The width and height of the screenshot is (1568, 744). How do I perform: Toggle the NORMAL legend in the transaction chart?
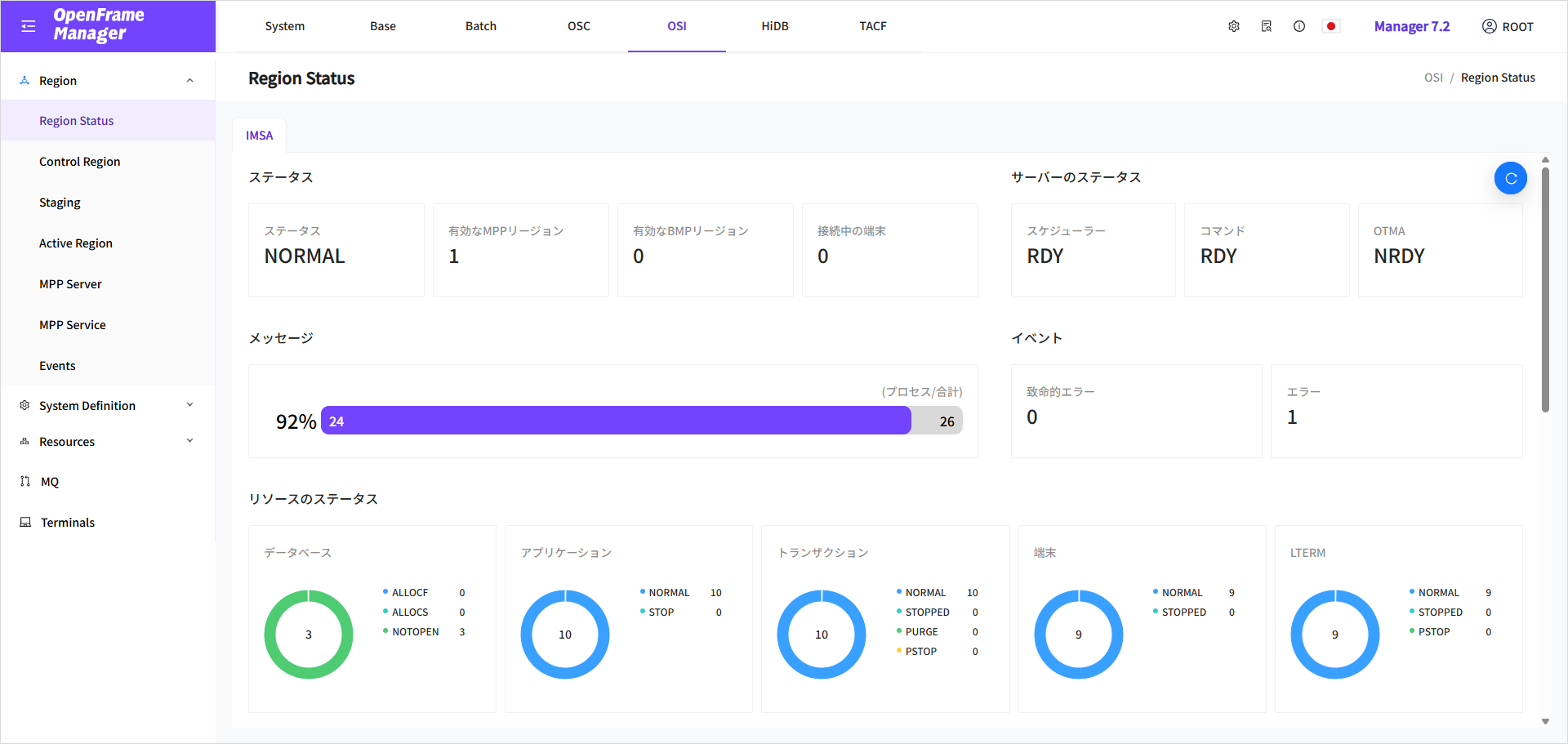(924, 592)
